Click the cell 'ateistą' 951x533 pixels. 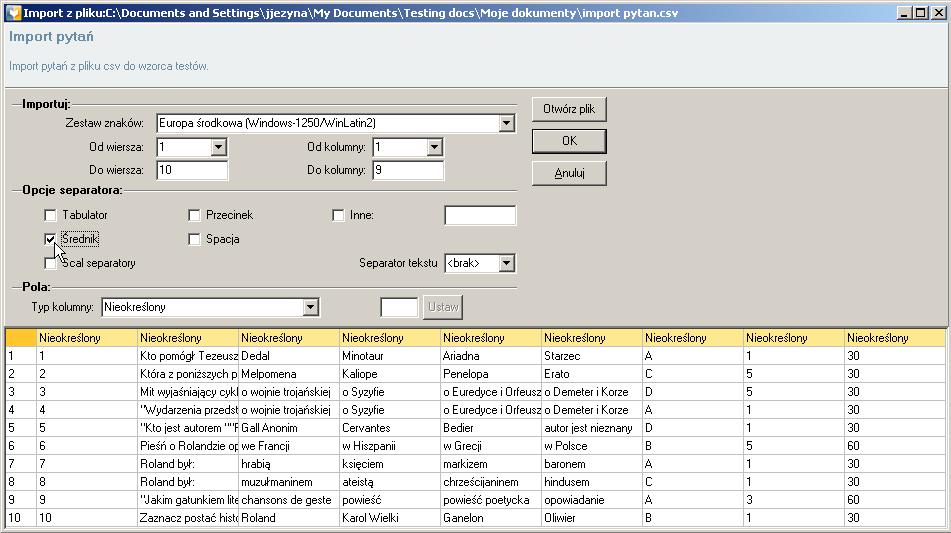[x=390, y=481]
